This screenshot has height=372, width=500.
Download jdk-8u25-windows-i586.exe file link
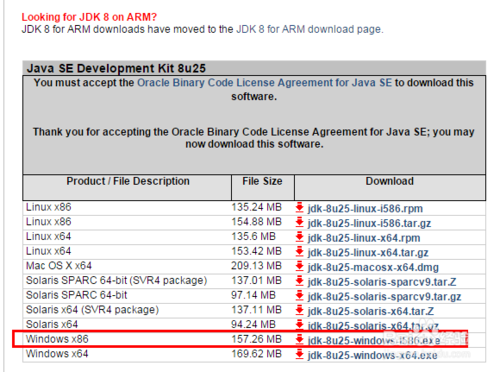tap(374, 341)
